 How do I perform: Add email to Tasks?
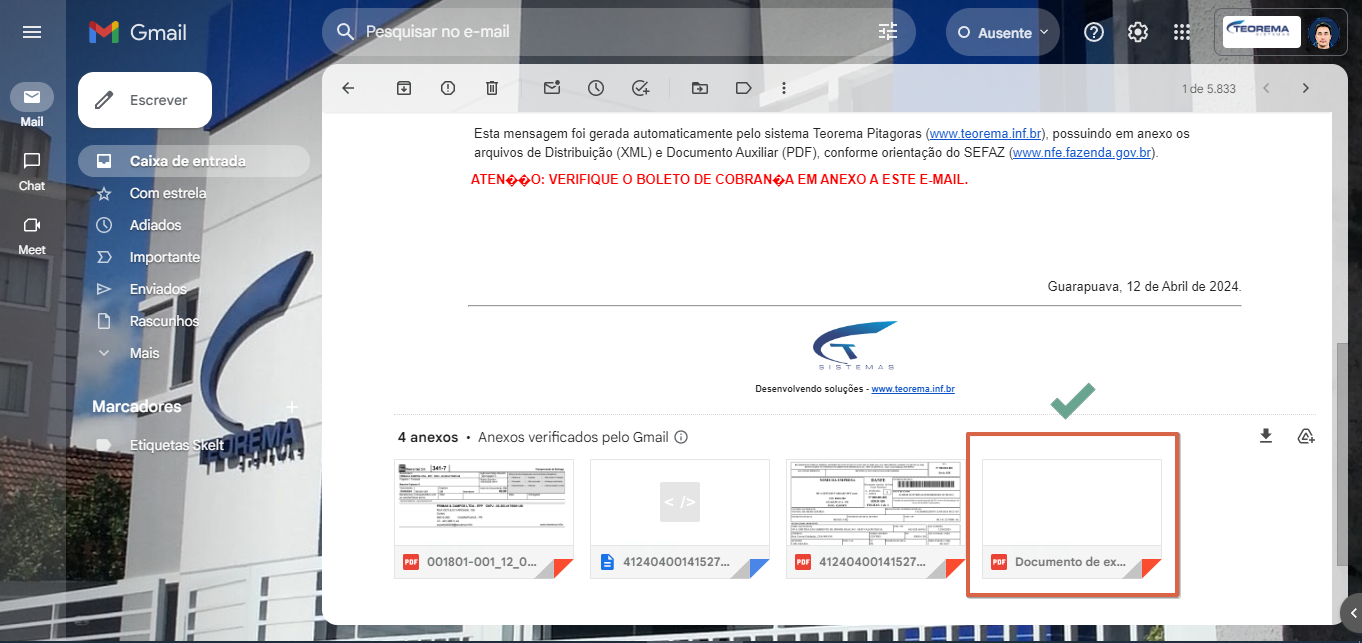coord(641,88)
